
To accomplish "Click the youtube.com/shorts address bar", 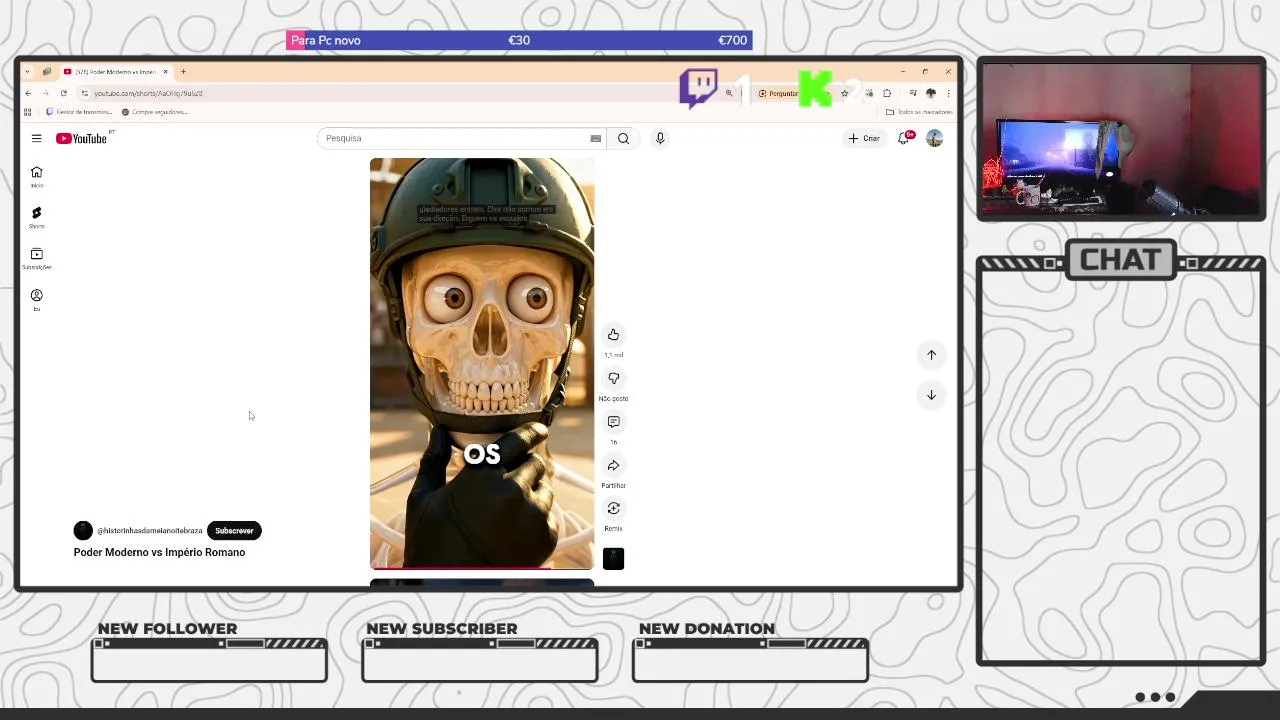I will [x=400, y=93].
